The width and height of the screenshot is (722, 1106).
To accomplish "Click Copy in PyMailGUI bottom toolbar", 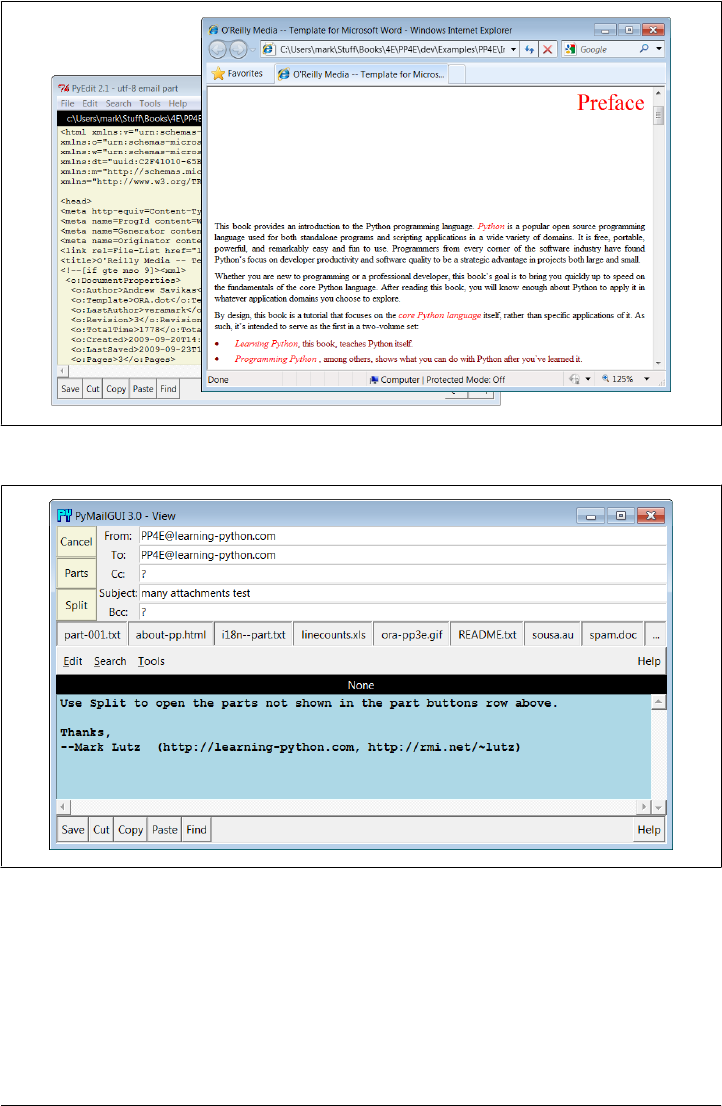I will pos(130,830).
